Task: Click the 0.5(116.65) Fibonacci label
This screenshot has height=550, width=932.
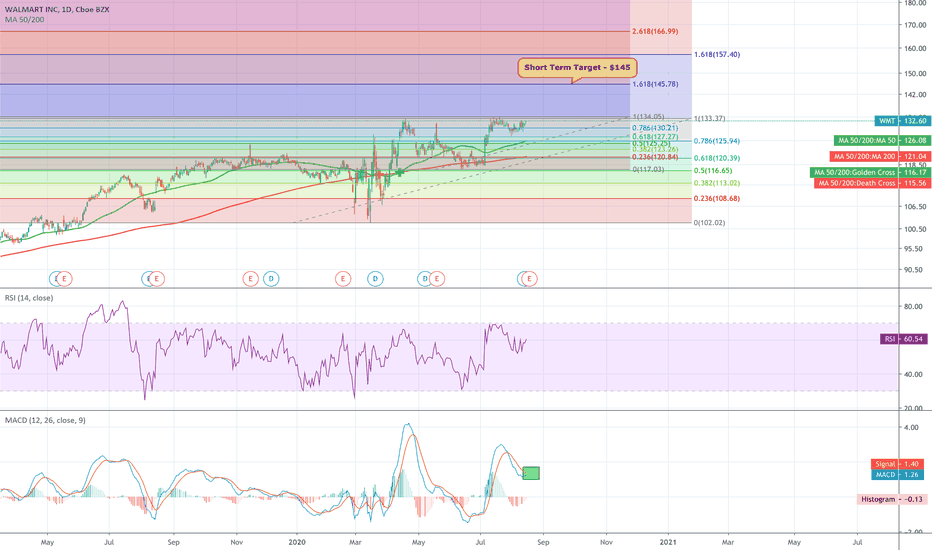Action: click(713, 171)
